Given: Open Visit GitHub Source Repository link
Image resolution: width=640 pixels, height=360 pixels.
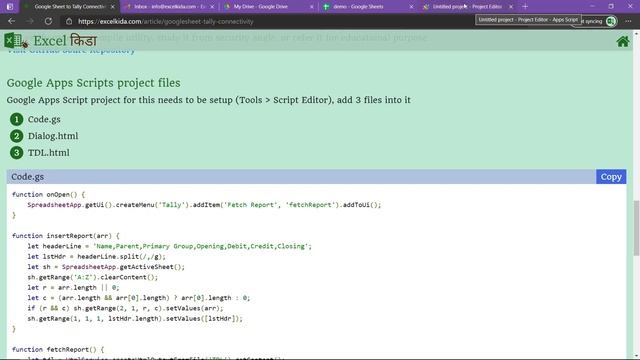Looking at the screenshot, I should (x=71, y=50).
